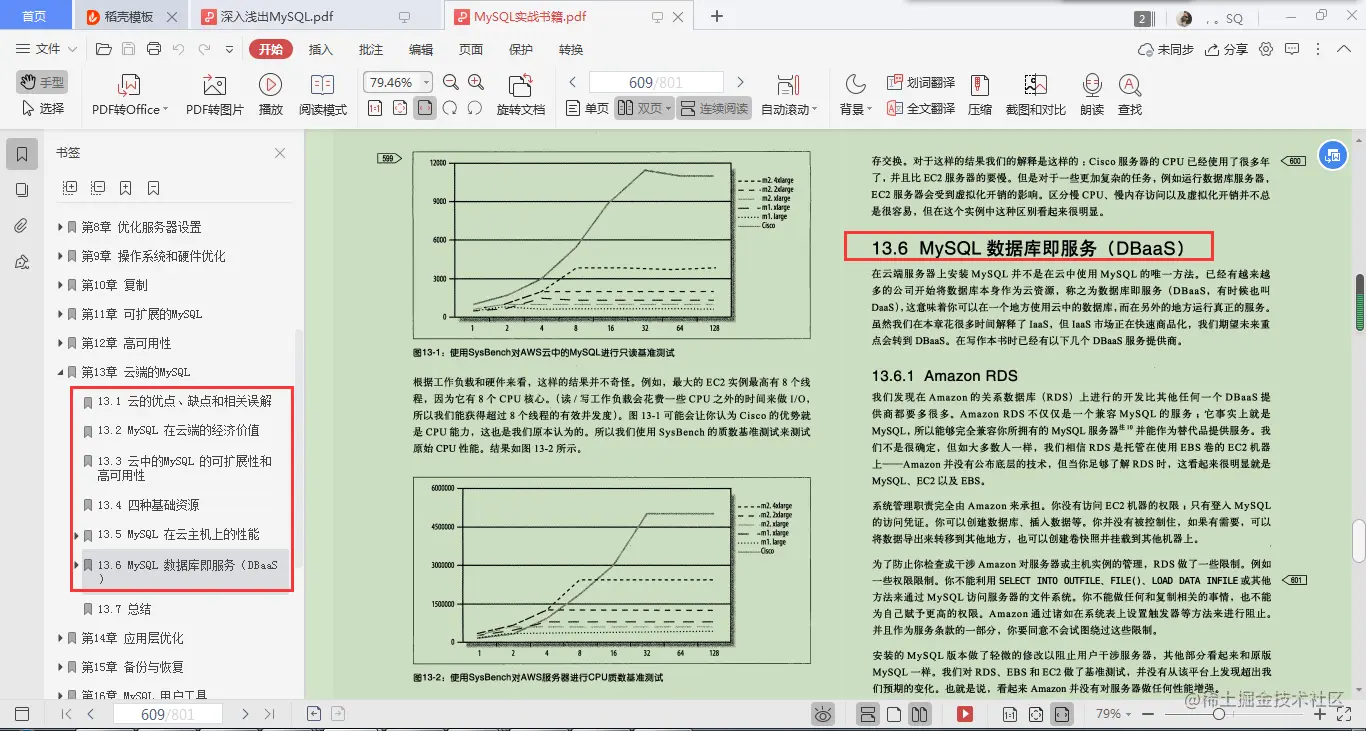The height and width of the screenshot is (731, 1366).
Task: Open the 批注 ribbon tab
Action: (x=371, y=49)
